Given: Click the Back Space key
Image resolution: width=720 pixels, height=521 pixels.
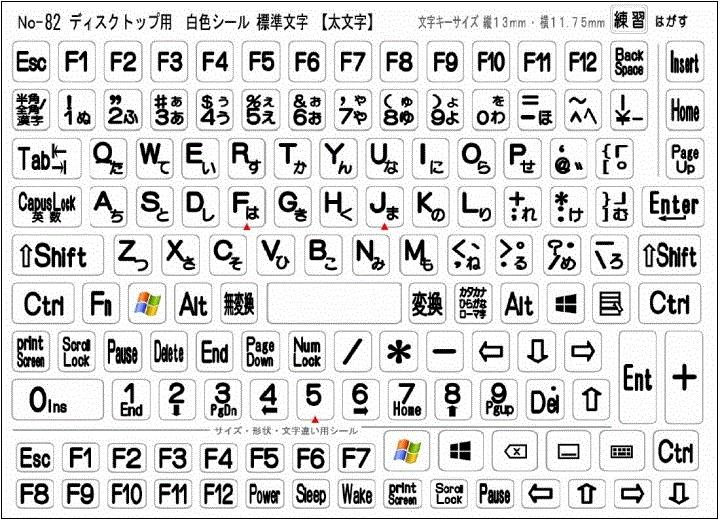Looking at the screenshot, I should [x=629, y=62].
